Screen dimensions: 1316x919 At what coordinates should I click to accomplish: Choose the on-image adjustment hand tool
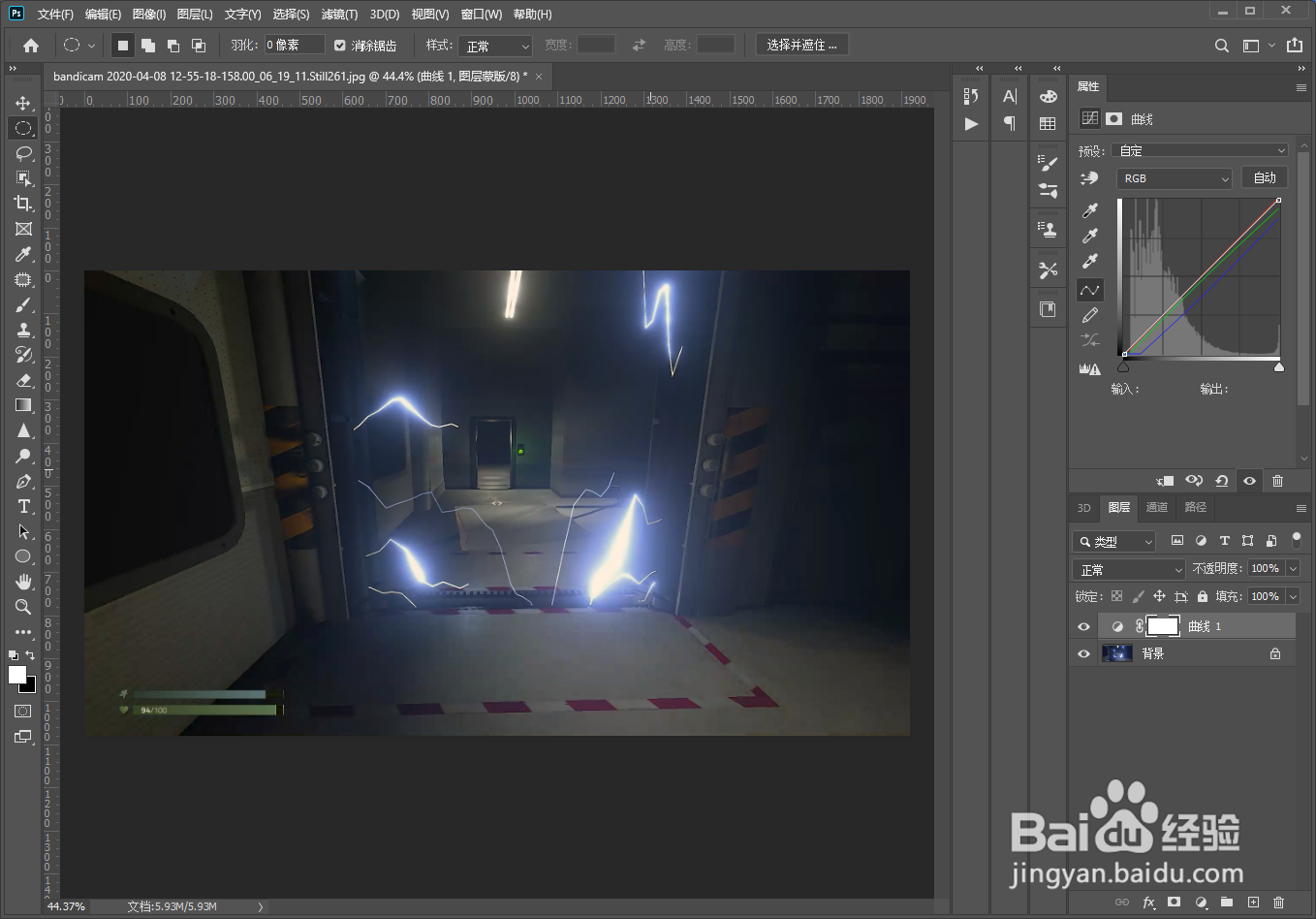click(1089, 178)
